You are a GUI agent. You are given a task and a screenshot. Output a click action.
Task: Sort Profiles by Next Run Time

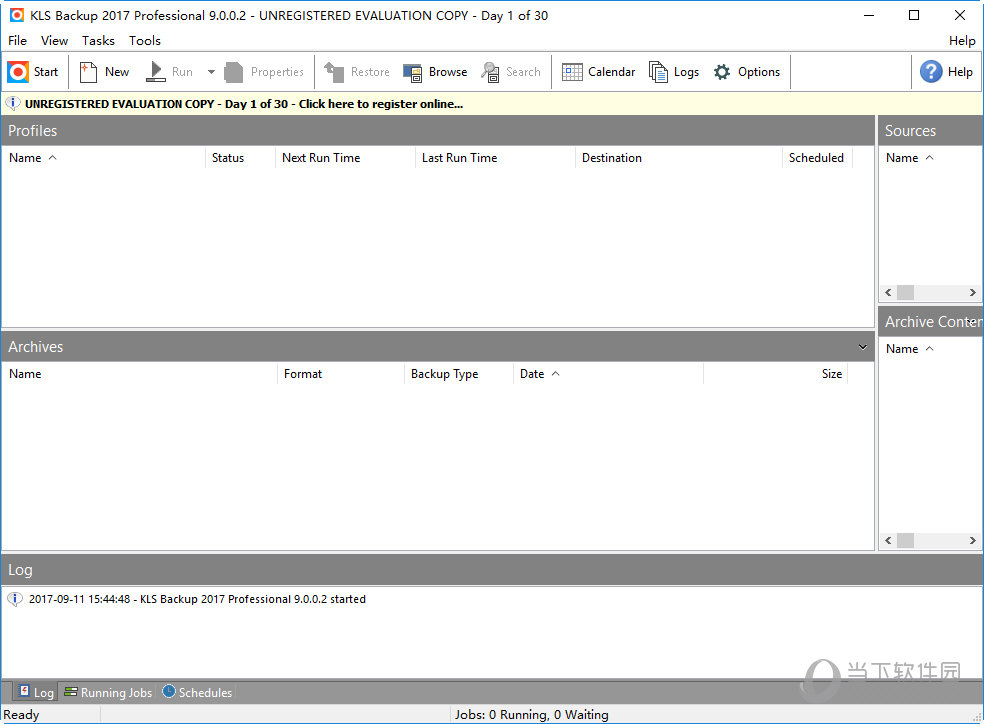[x=345, y=158]
